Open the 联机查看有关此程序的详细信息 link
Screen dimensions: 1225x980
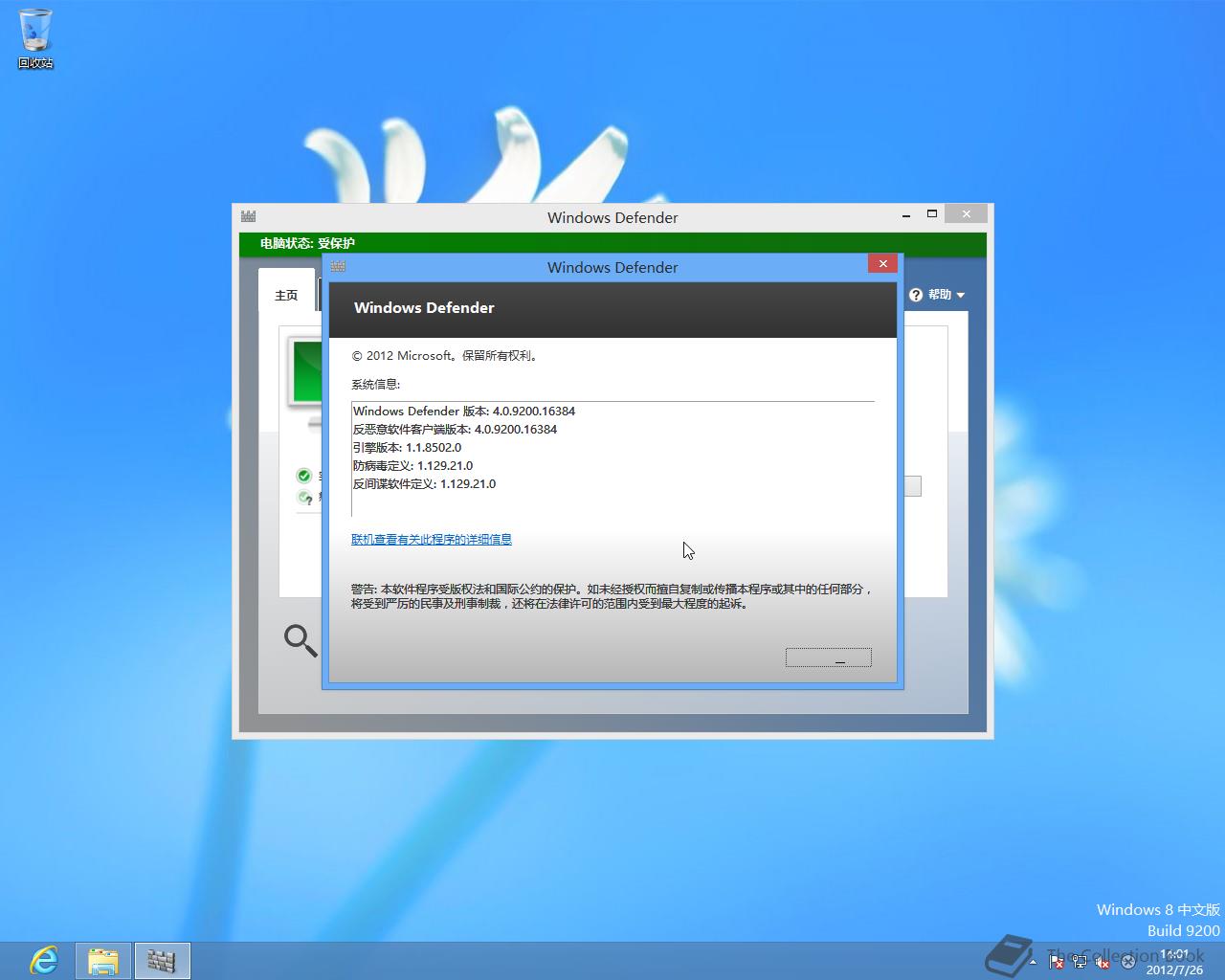point(432,539)
